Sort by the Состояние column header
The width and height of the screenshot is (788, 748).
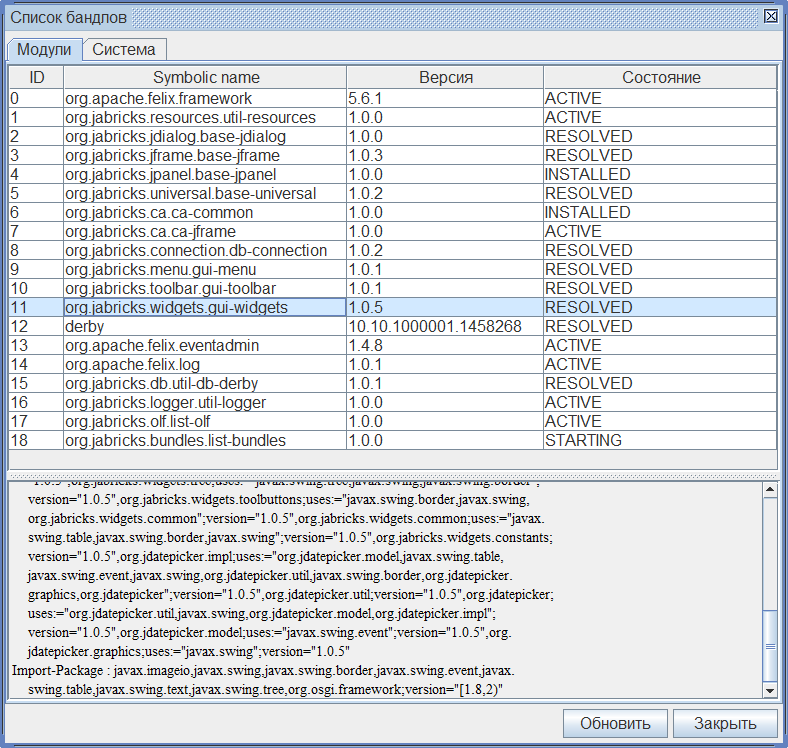(x=660, y=77)
